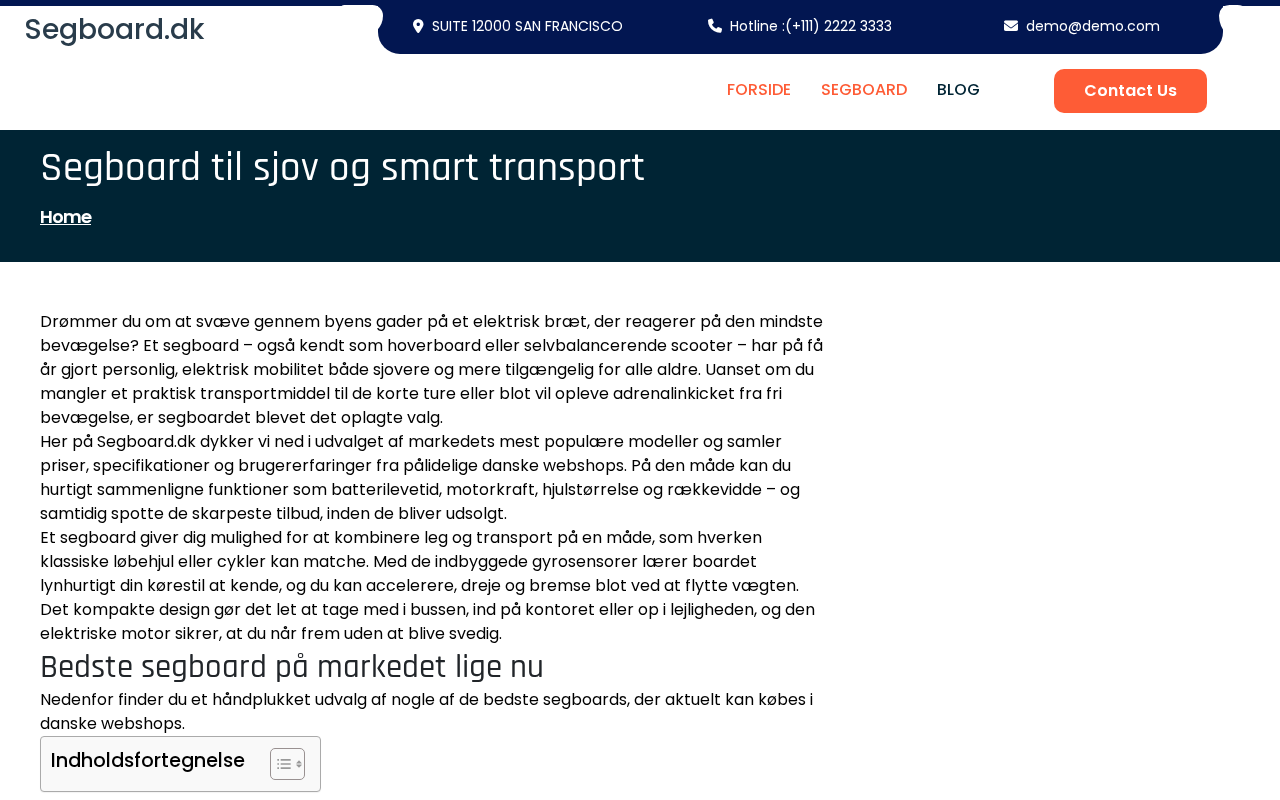Open the FORSIDE menu item
This screenshot has height=800, width=1280.
click(759, 90)
